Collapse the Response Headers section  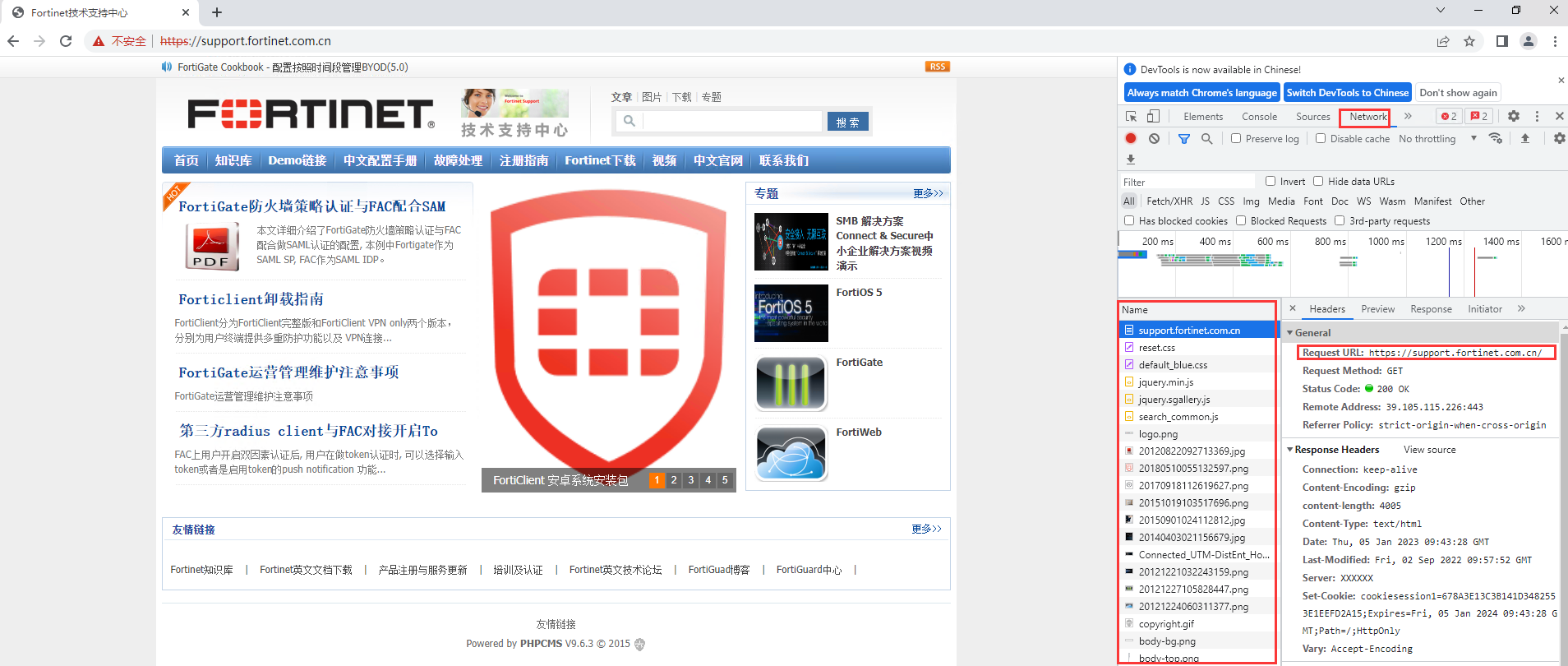point(1290,450)
